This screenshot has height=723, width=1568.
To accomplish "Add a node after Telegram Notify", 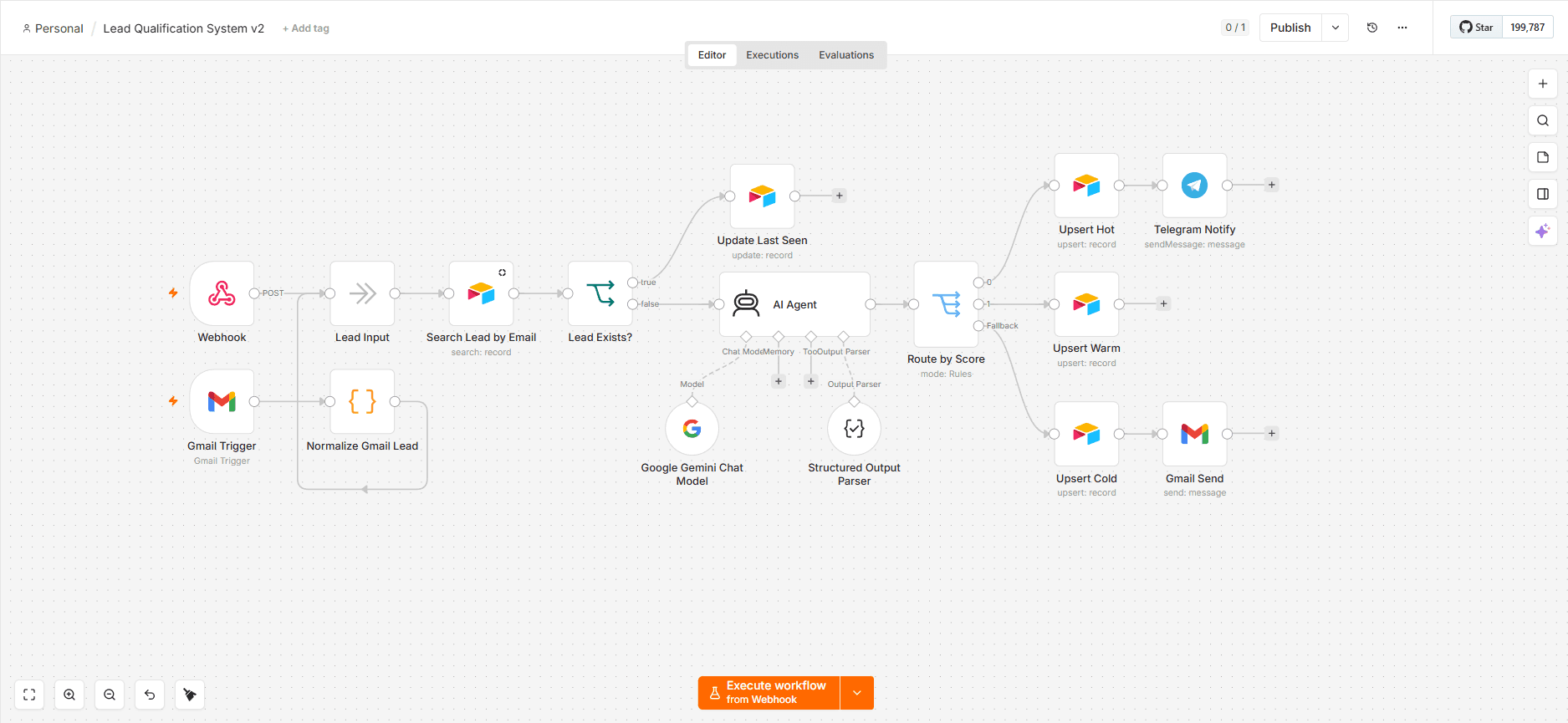I will click(x=1271, y=186).
